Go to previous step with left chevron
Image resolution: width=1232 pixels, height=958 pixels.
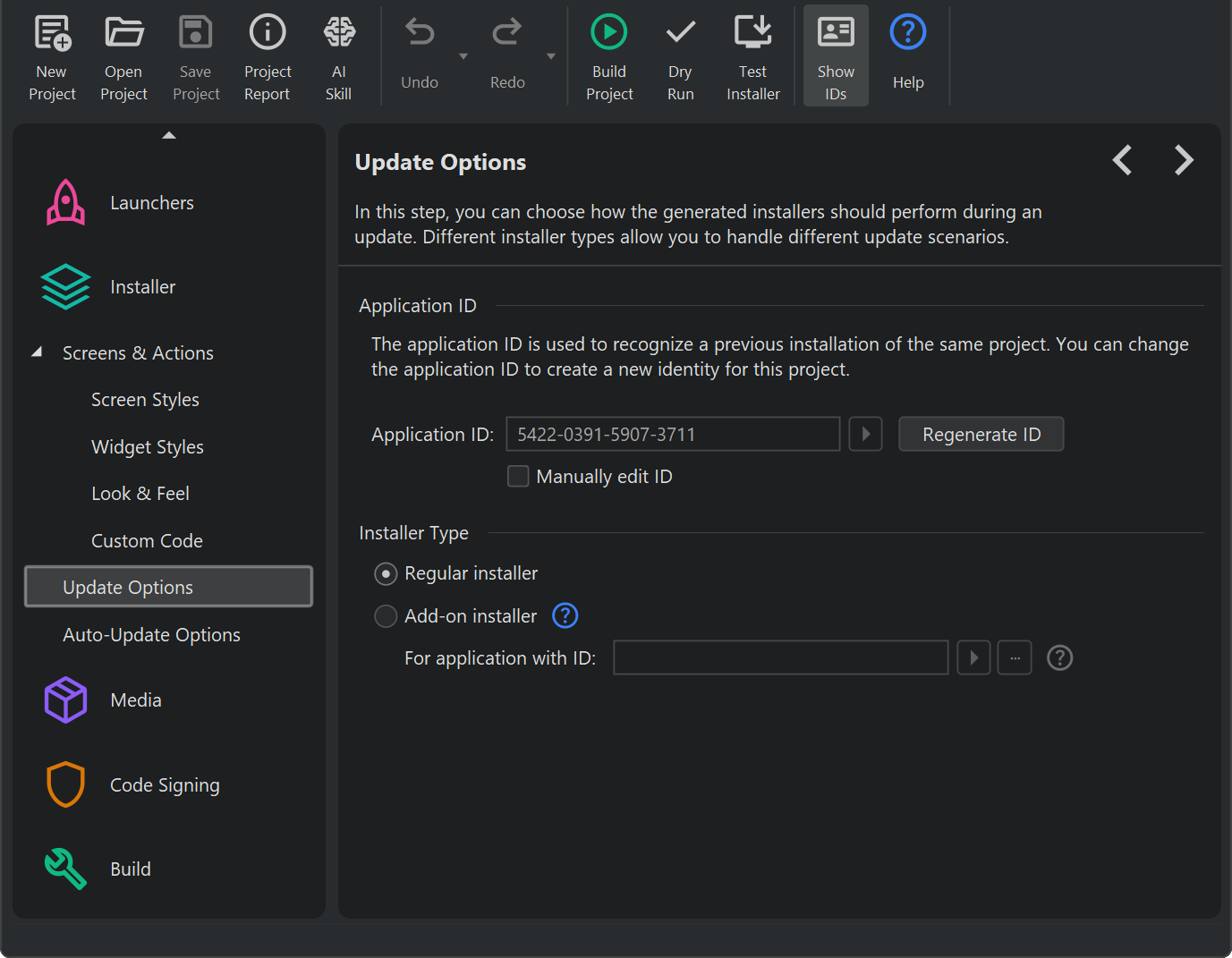point(1123,160)
